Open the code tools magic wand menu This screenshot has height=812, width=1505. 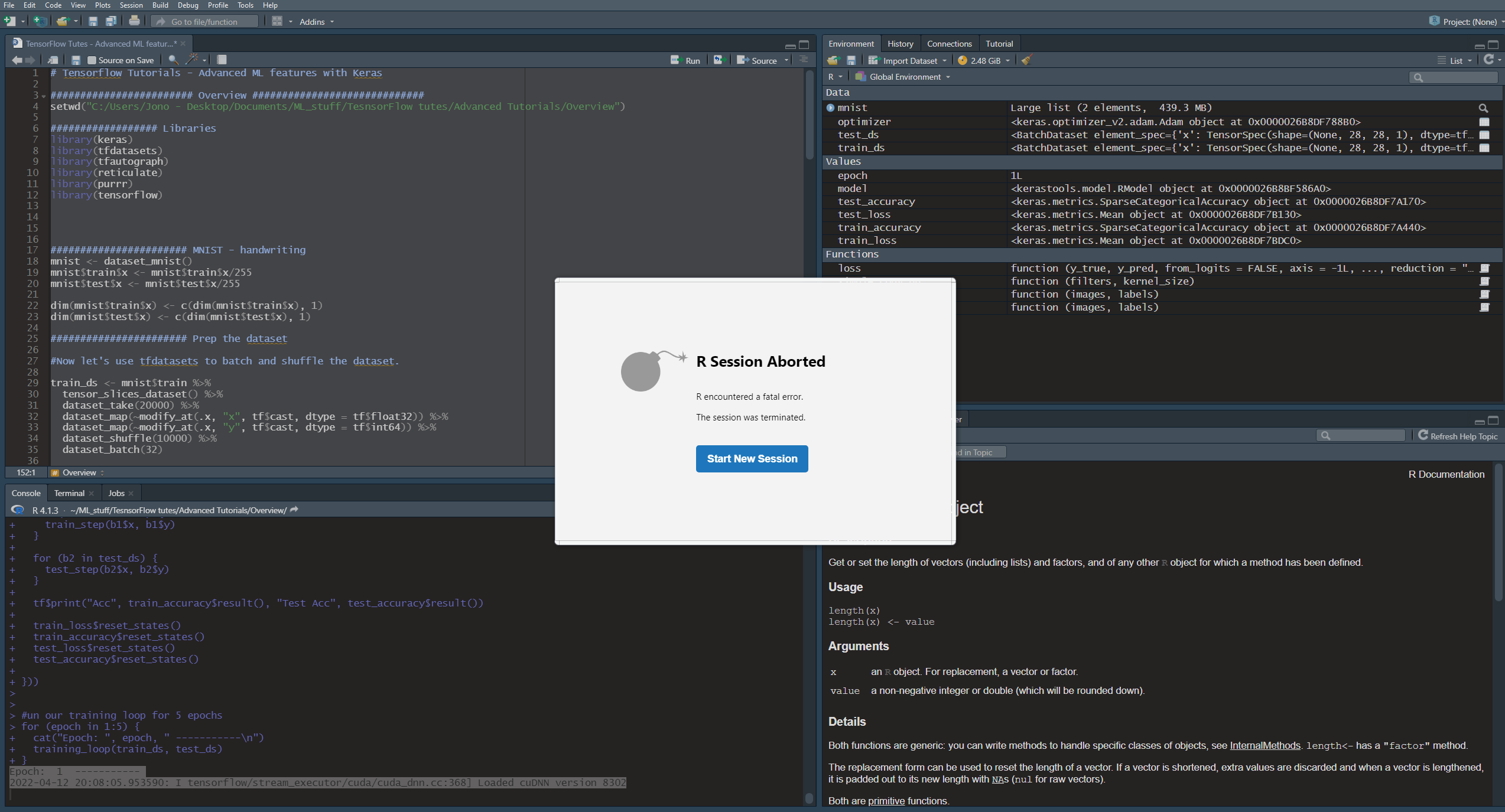193,60
